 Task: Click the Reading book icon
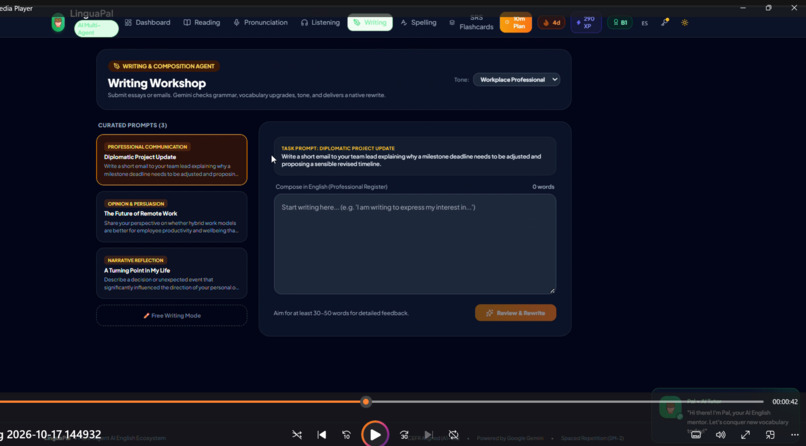tap(187, 23)
